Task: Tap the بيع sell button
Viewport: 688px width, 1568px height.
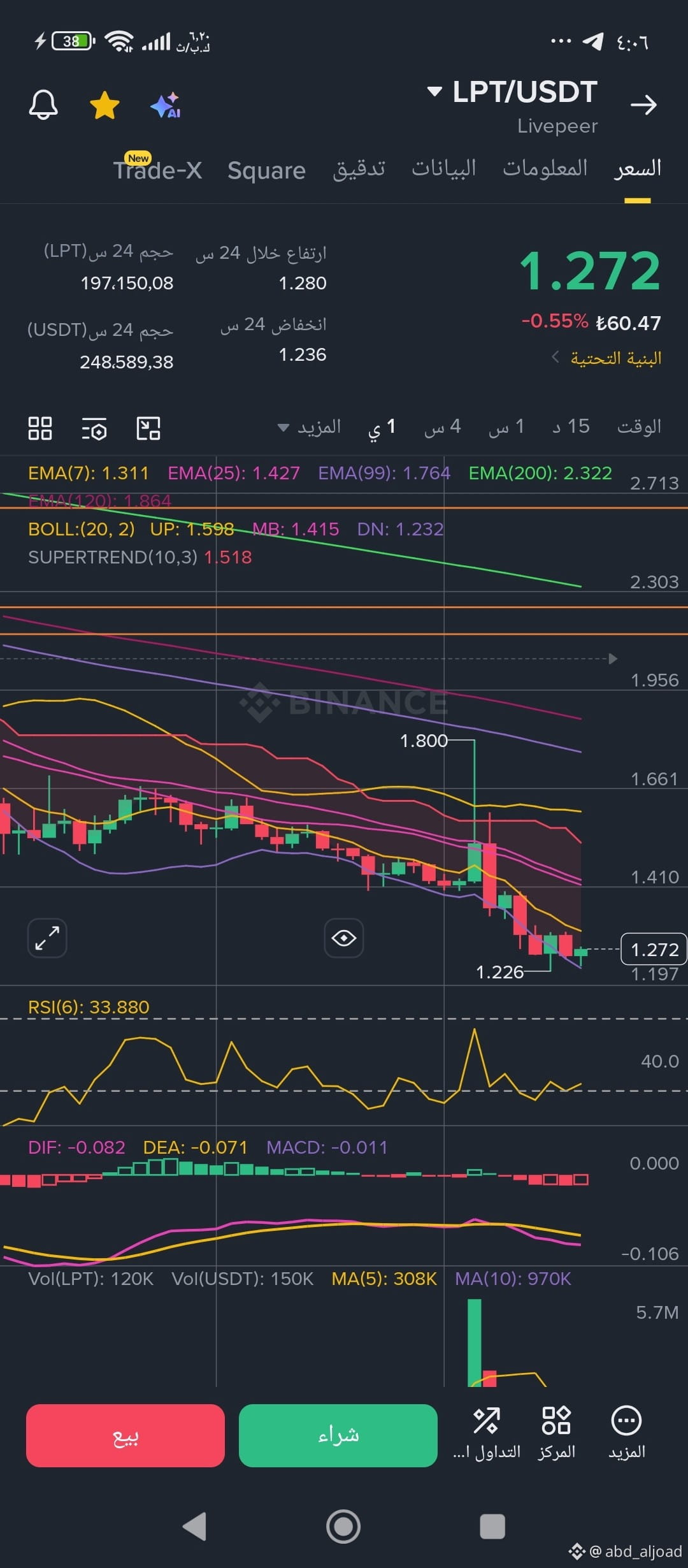Action: click(x=125, y=1435)
